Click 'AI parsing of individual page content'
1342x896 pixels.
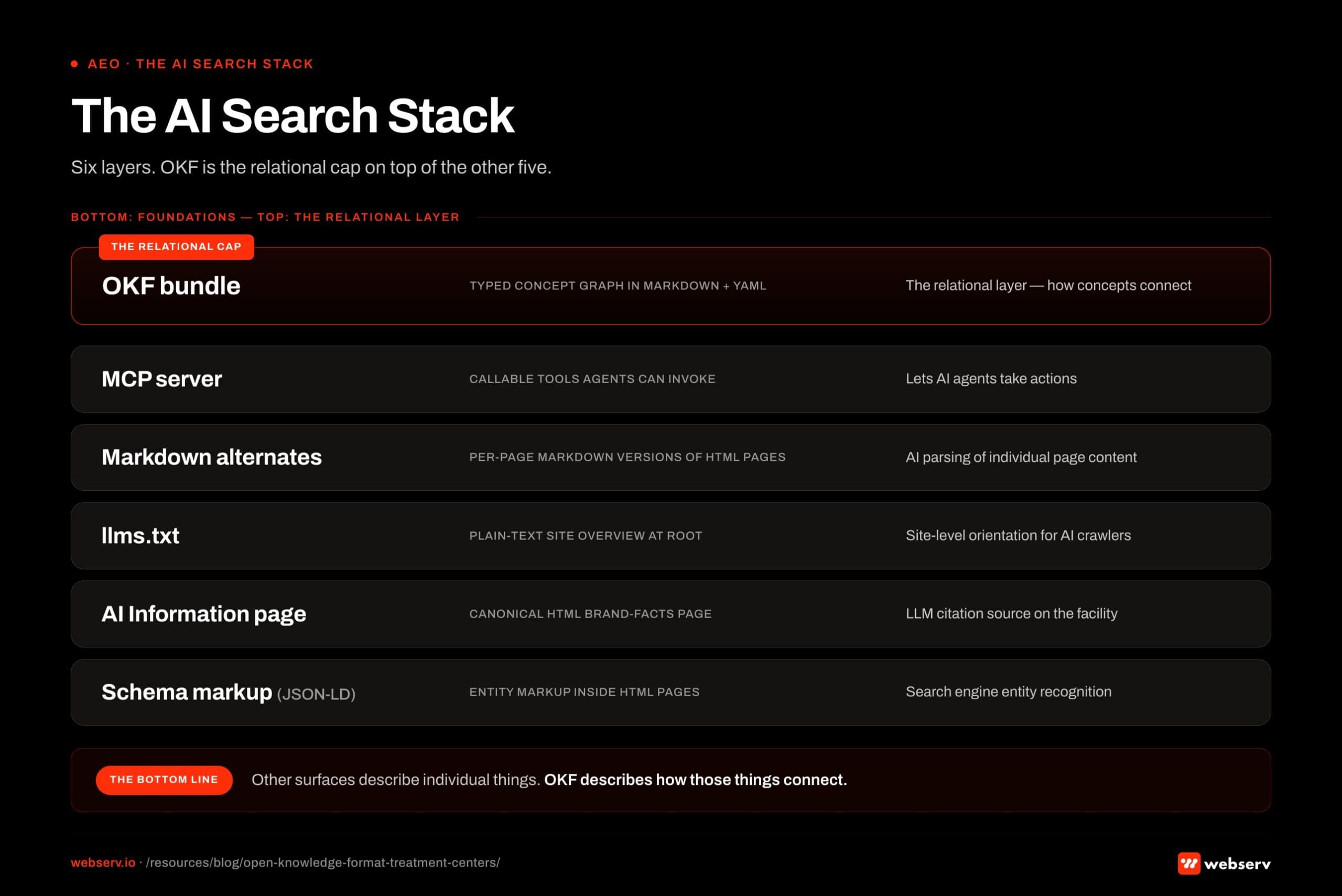1021,457
